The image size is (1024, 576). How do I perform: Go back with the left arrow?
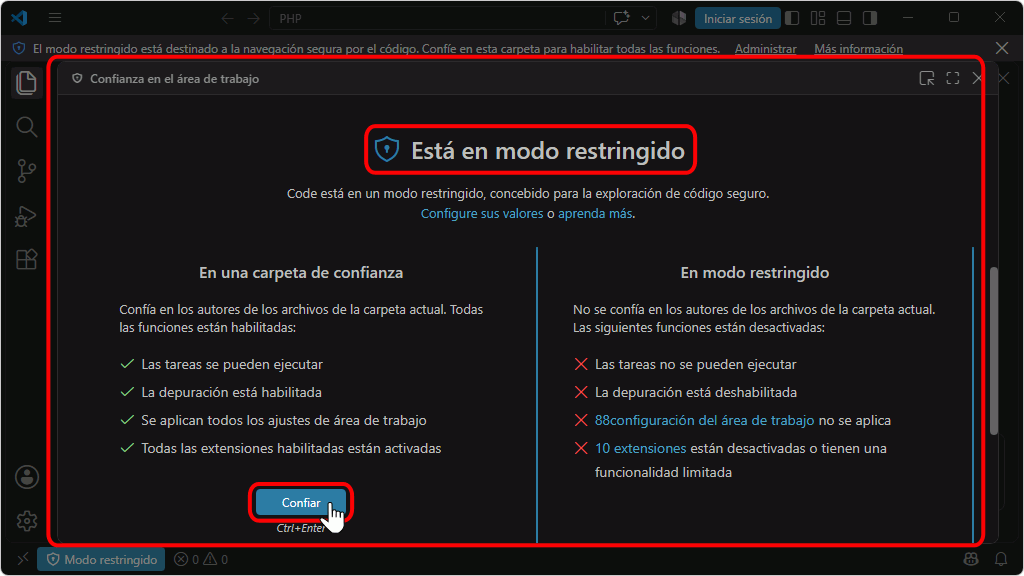[x=227, y=18]
